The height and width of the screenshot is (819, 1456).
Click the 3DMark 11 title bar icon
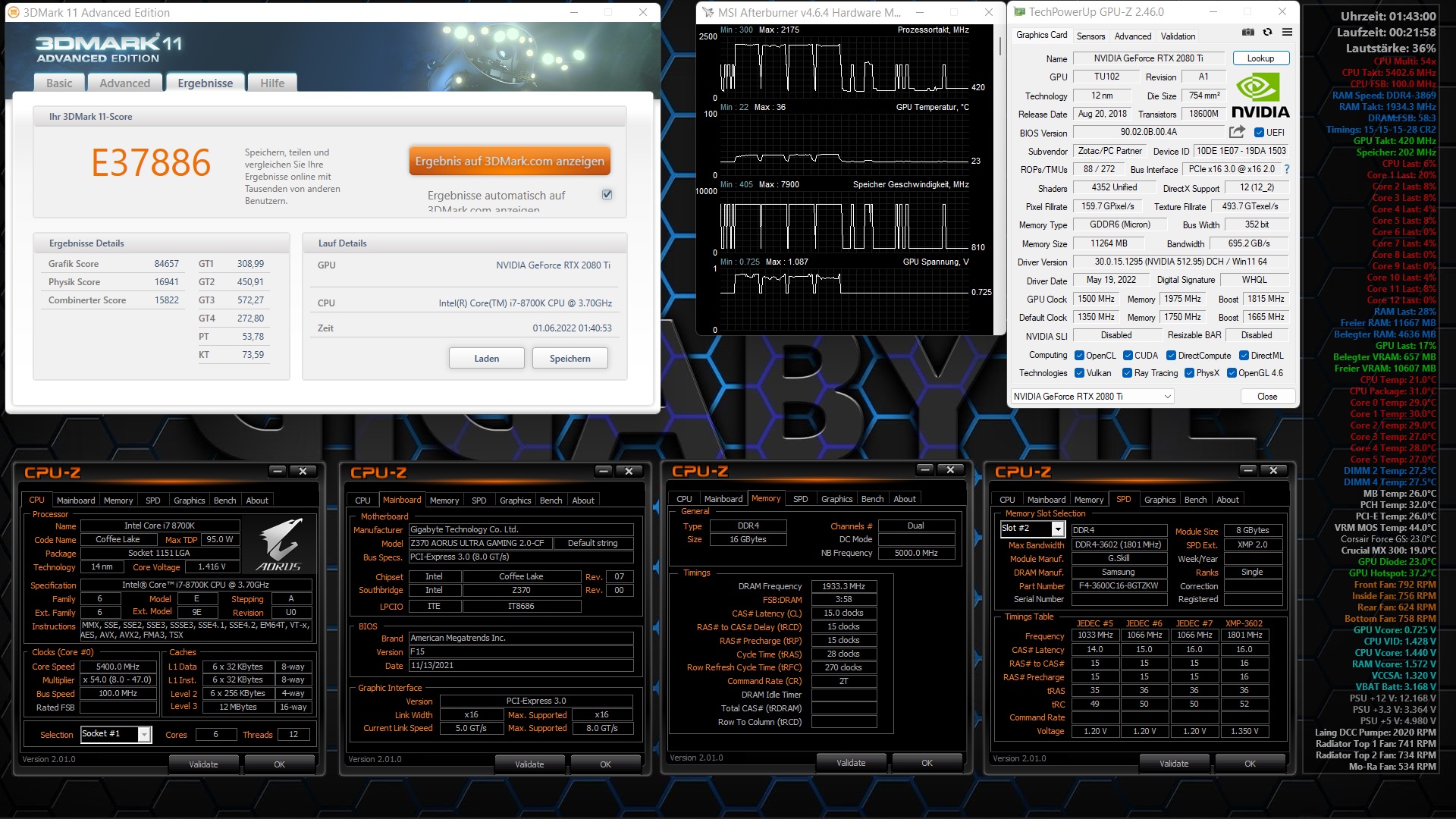pos(14,12)
